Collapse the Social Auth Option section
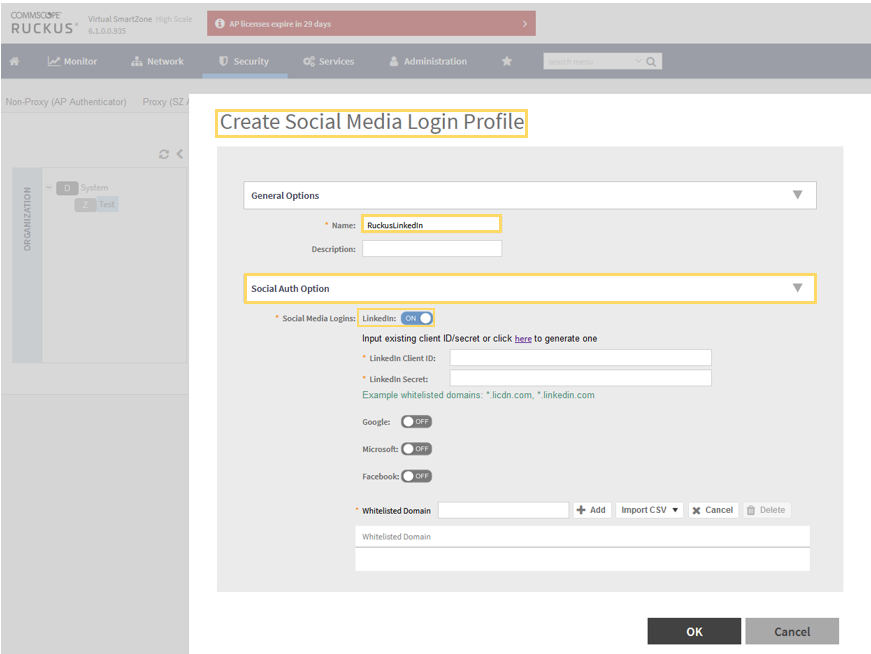 [797, 288]
